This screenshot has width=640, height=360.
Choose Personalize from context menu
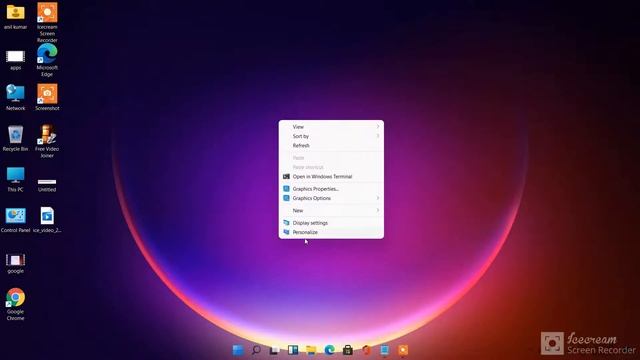pyautogui.click(x=331, y=232)
